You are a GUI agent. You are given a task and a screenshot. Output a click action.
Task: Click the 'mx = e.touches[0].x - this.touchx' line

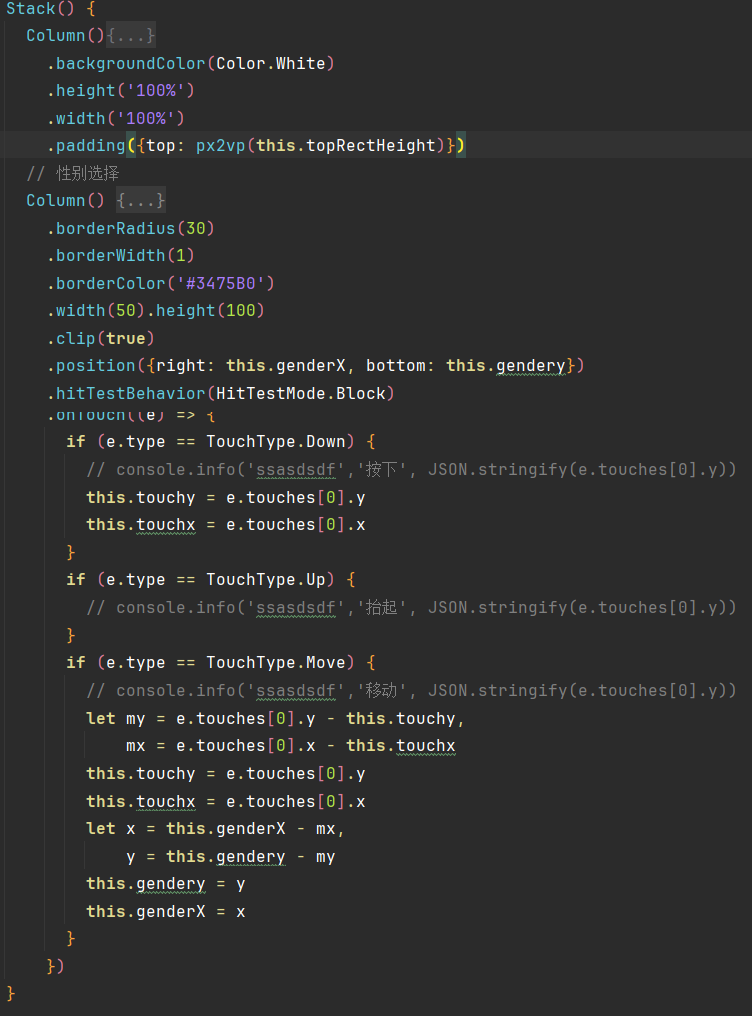coord(291,746)
